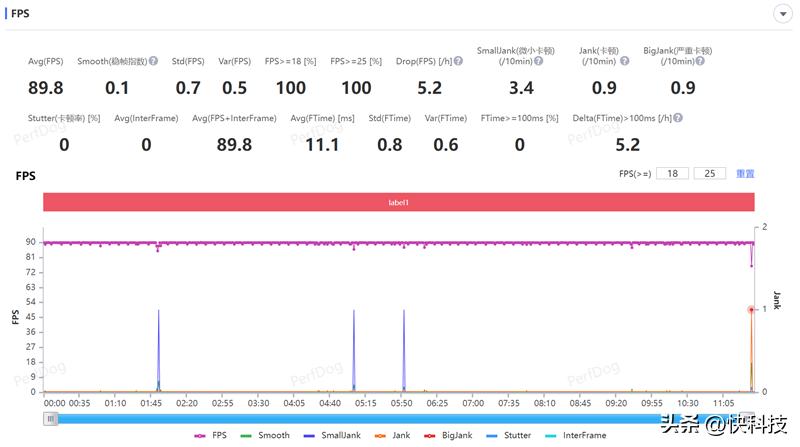The image size is (800, 447).
Task: Click BigJank question mark icon
Action: pyautogui.click(x=700, y=61)
